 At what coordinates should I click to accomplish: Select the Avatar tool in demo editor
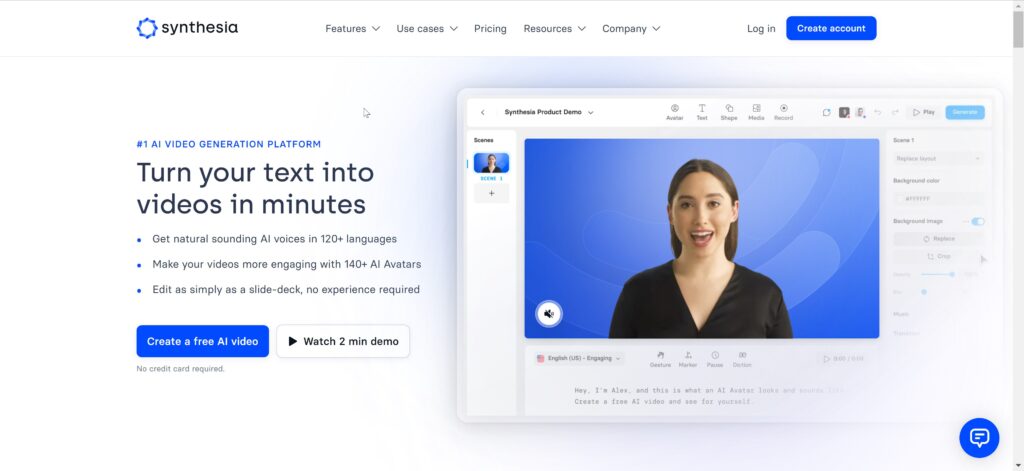675,112
